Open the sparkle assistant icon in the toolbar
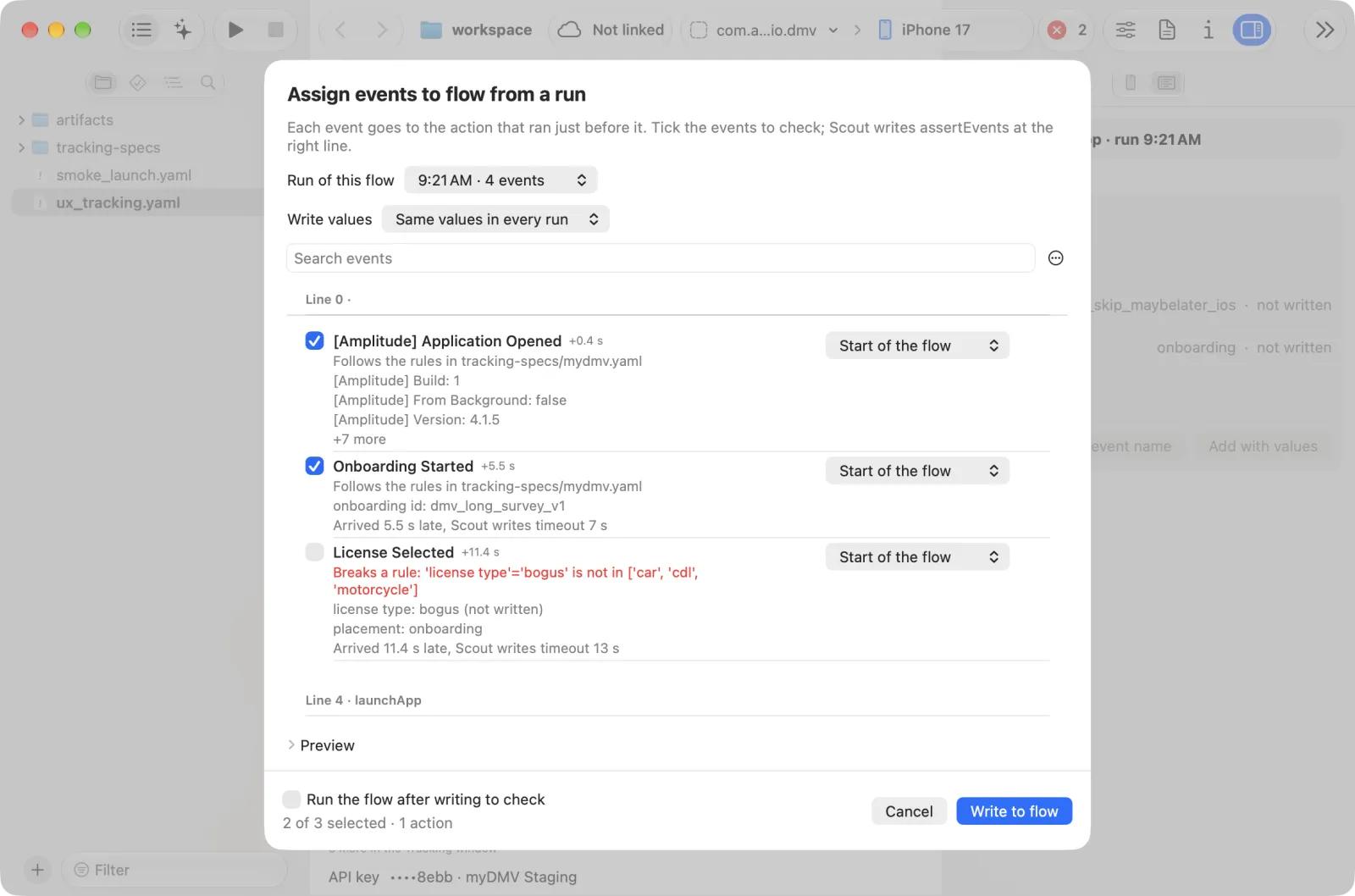 coord(183,30)
